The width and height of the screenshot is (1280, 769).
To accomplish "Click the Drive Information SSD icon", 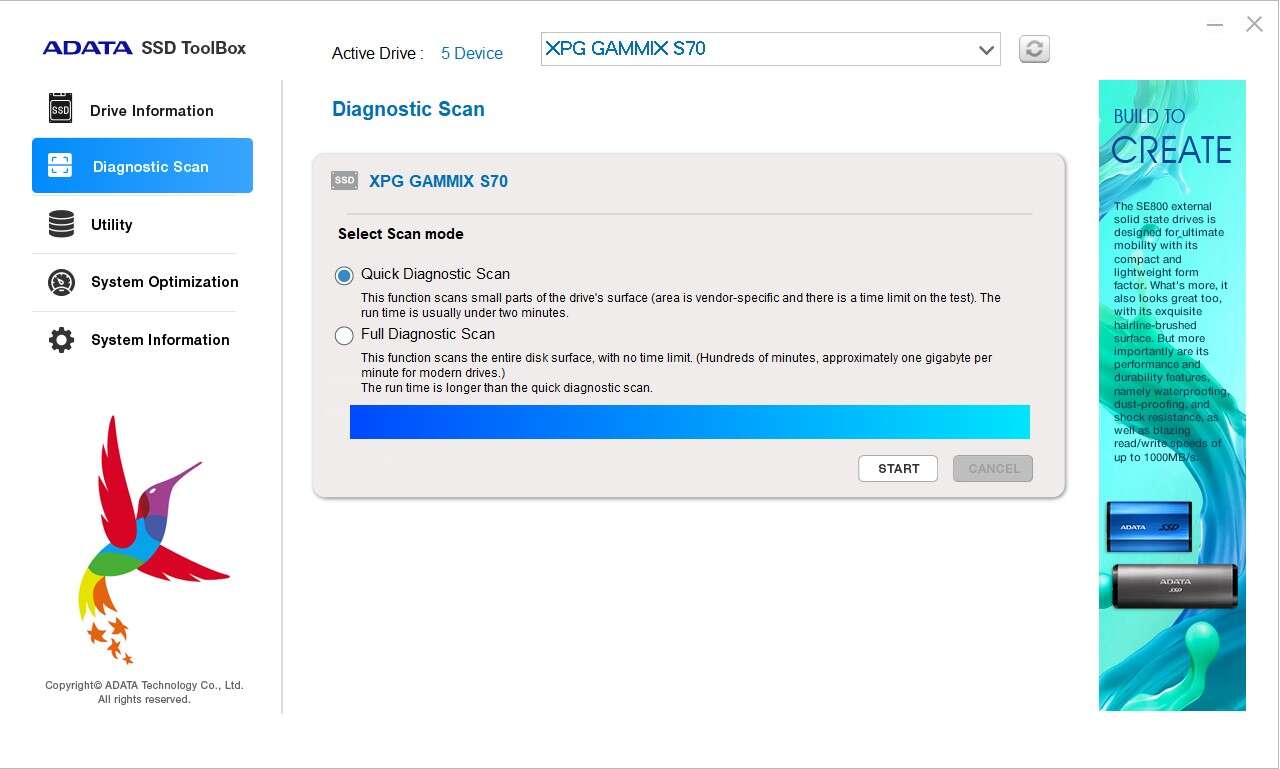I will coord(61,109).
